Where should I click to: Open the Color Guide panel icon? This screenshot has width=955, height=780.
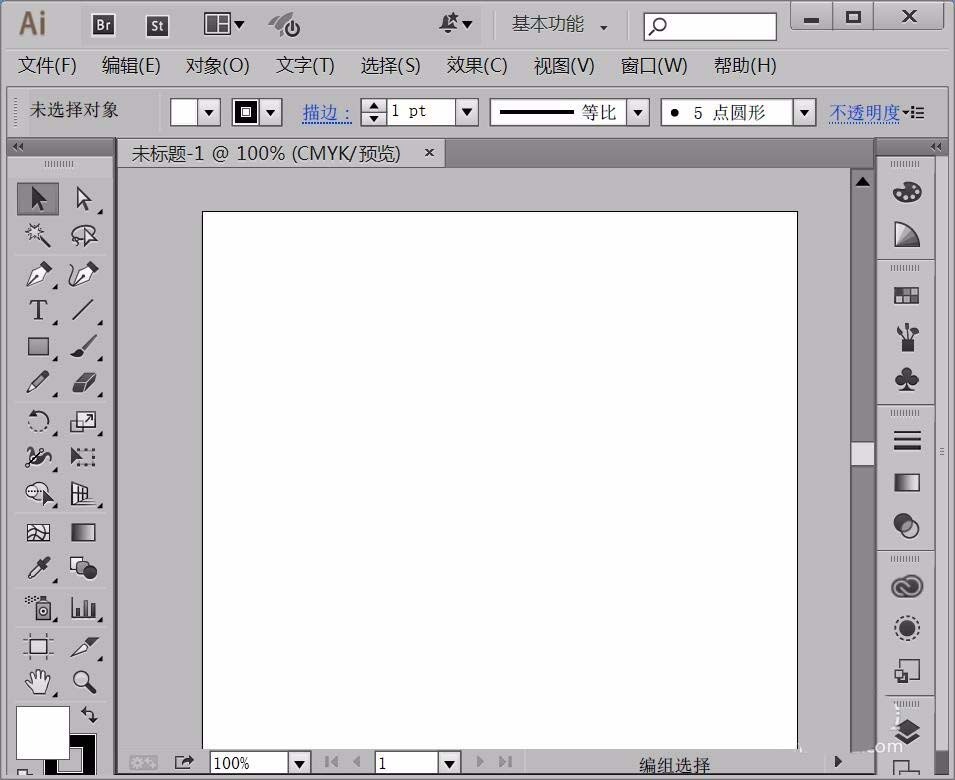907,234
